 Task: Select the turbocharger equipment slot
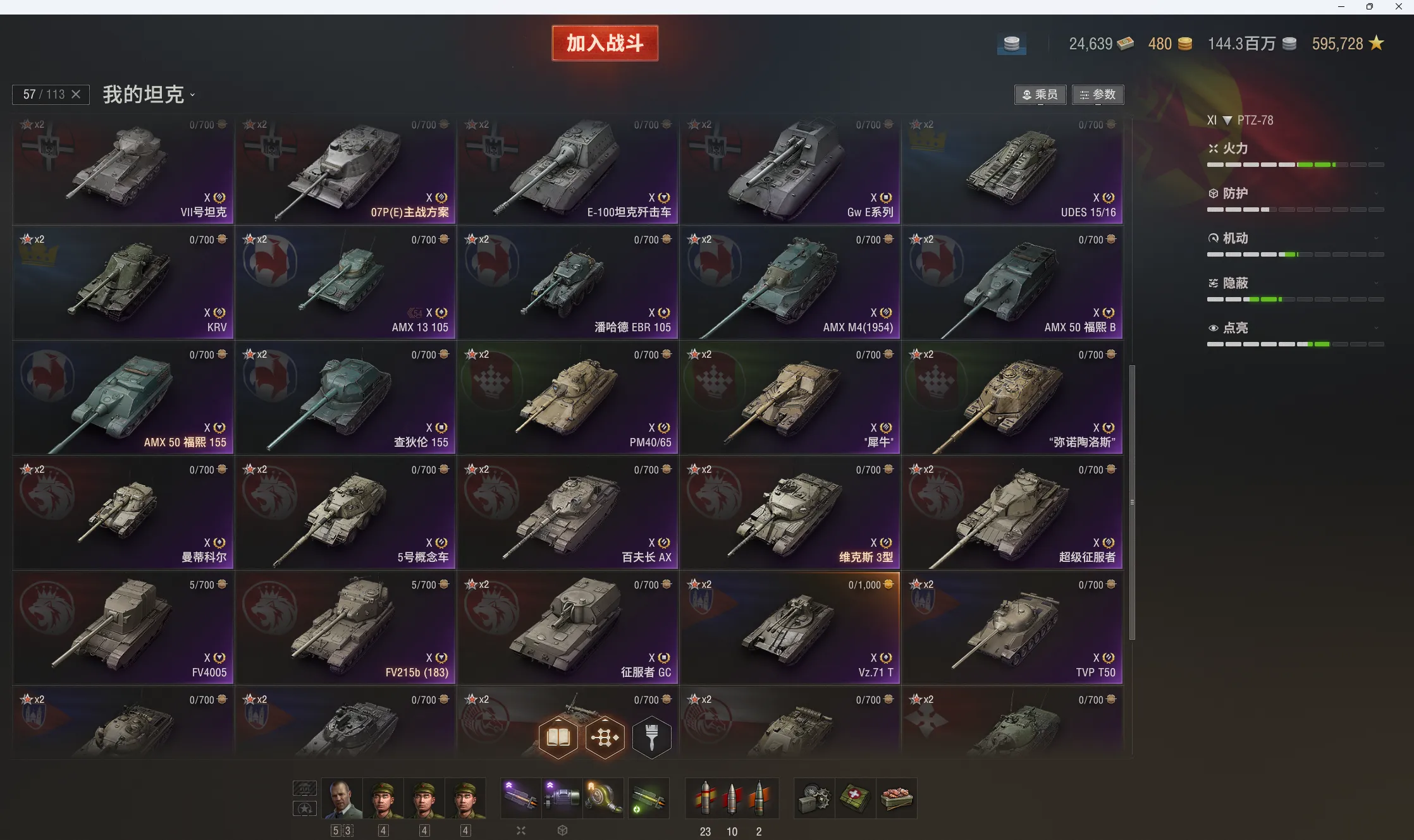coord(603,798)
